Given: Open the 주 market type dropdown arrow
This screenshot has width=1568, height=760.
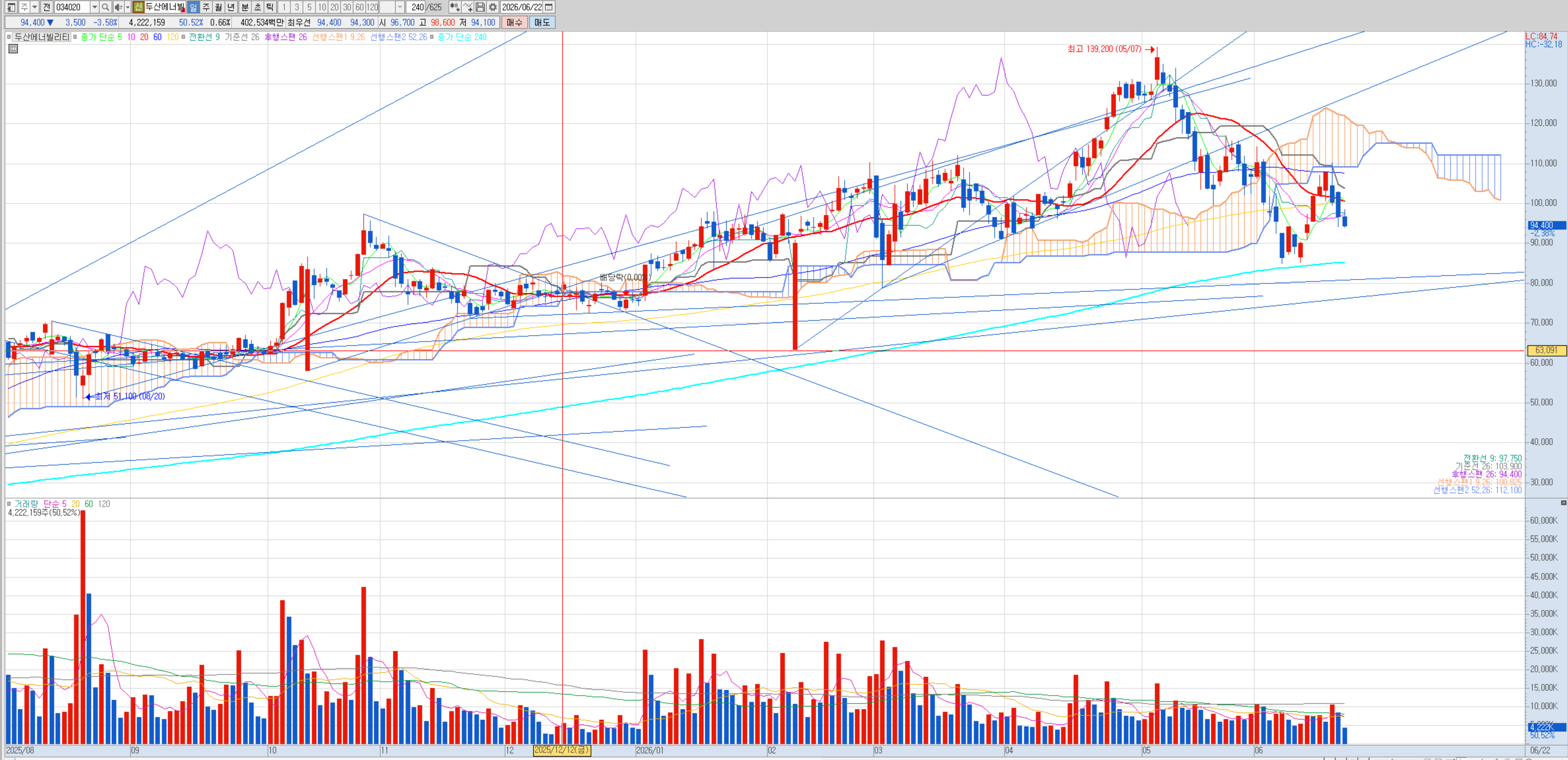Looking at the screenshot, I should [x=35, y=7].
